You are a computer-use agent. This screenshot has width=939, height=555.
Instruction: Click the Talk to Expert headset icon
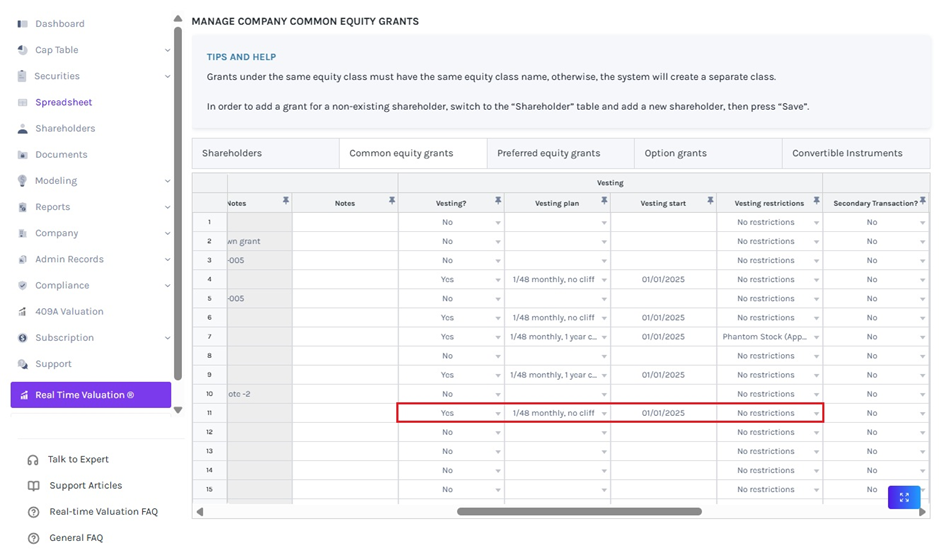33,460
